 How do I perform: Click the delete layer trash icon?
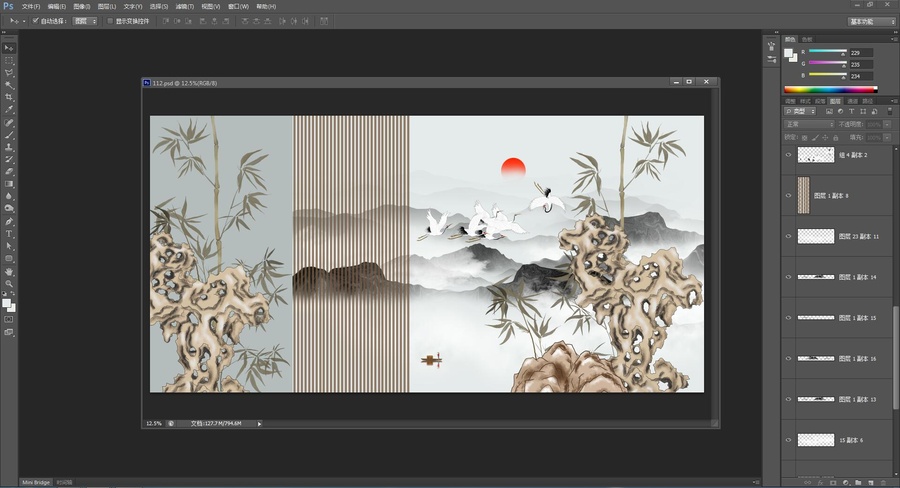(883, 483)
